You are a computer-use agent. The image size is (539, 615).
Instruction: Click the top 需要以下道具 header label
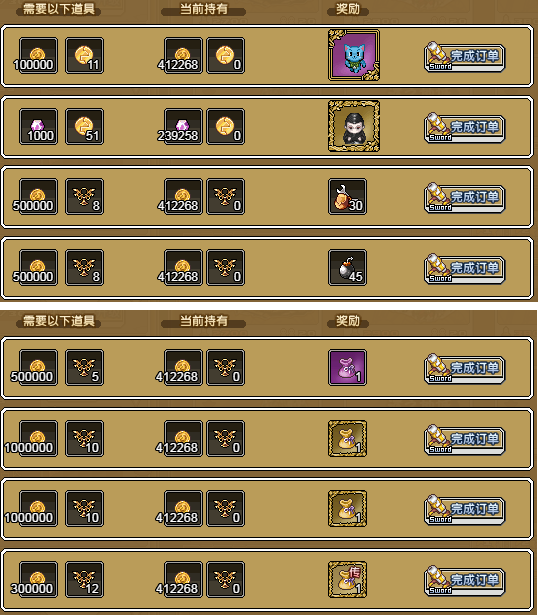point(59,9)
